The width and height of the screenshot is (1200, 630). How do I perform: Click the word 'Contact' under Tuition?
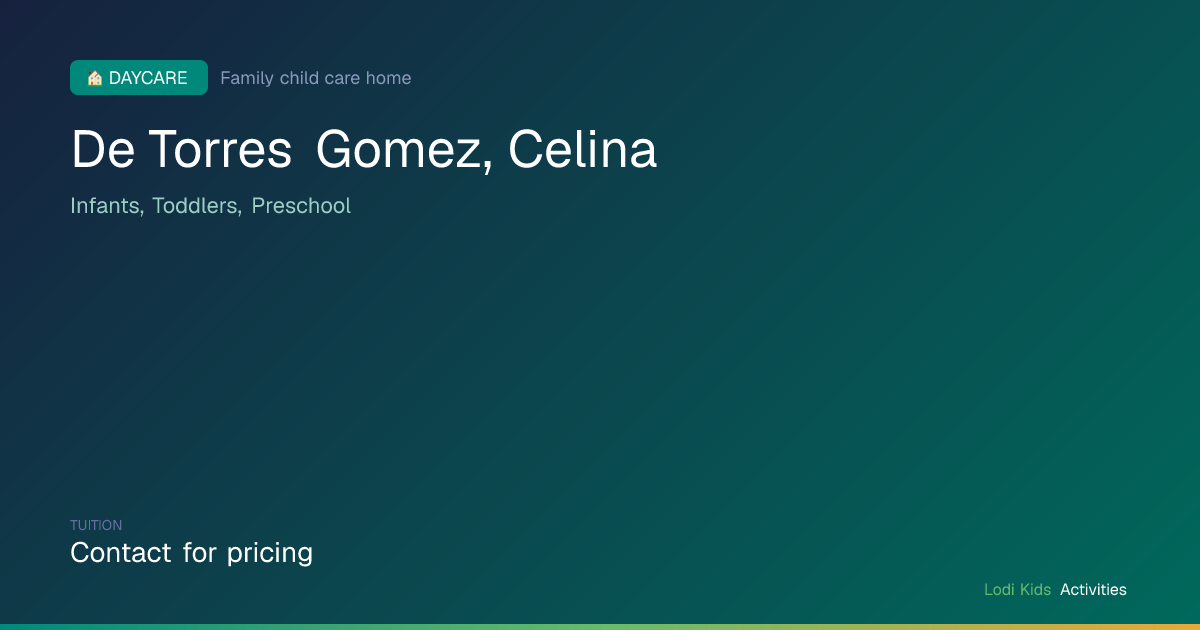click(x=121, y=552)
